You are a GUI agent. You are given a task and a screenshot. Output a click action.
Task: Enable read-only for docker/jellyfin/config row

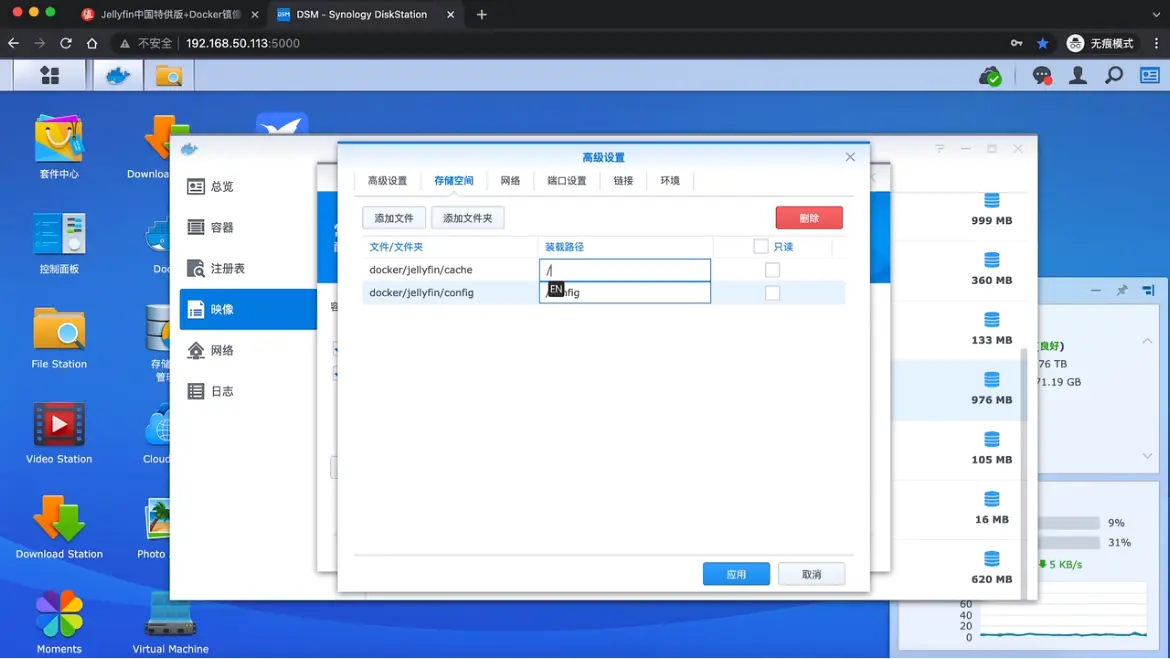[x=772, y=293]
